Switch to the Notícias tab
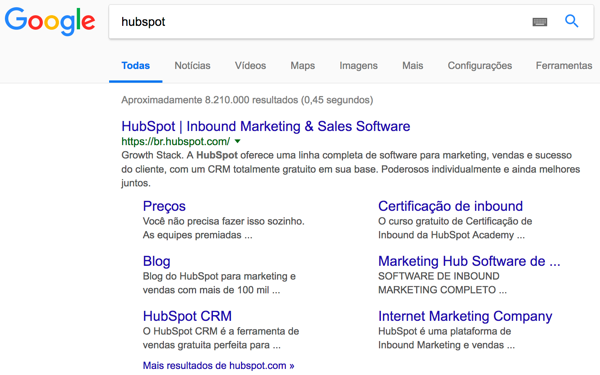600x375 pixels. (x=192, y=65)
